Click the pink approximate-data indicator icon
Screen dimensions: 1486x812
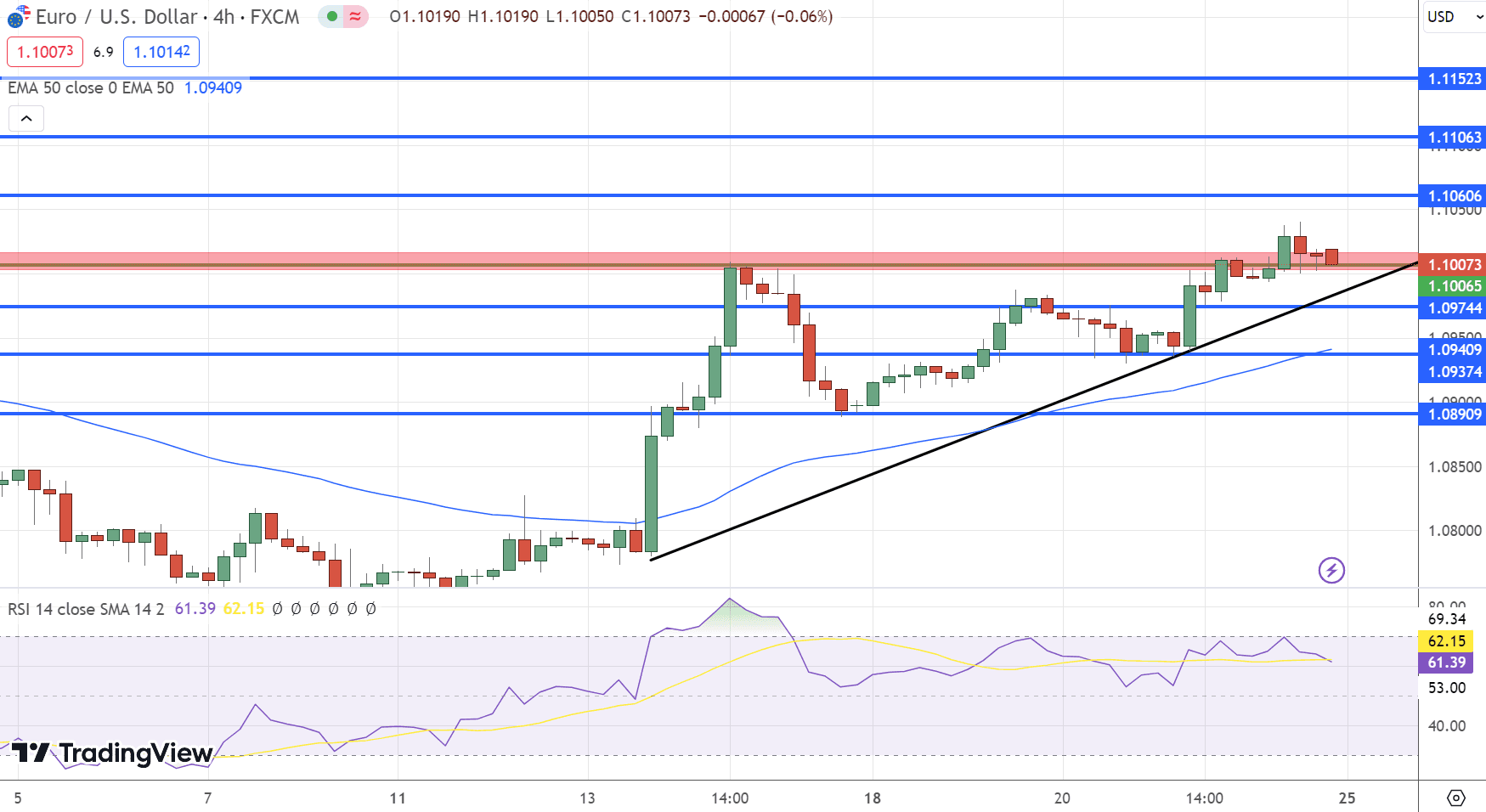[355, 16]
